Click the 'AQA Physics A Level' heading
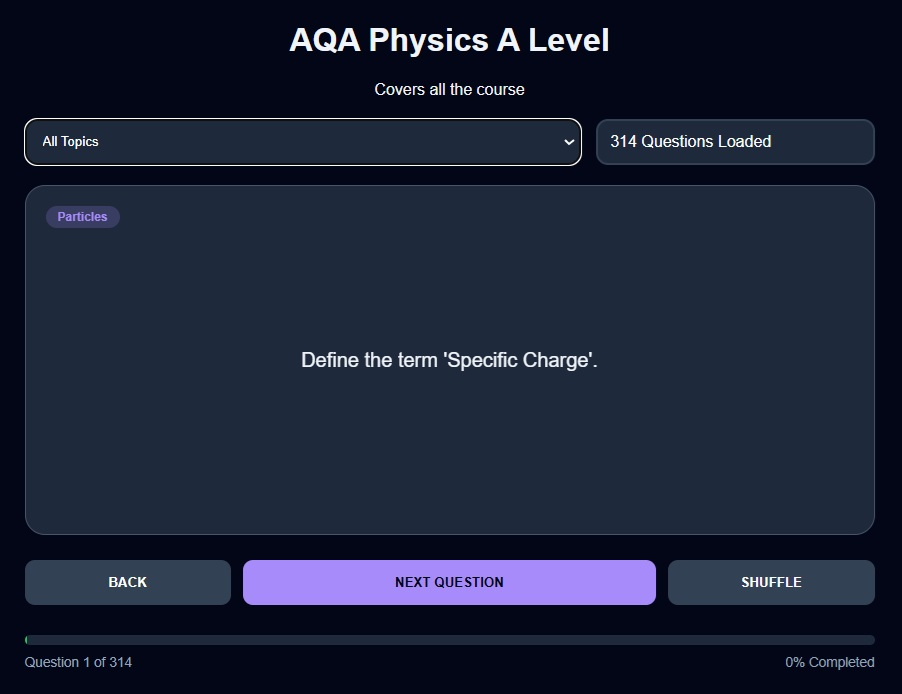902x694 pixels. click(449, 41)
